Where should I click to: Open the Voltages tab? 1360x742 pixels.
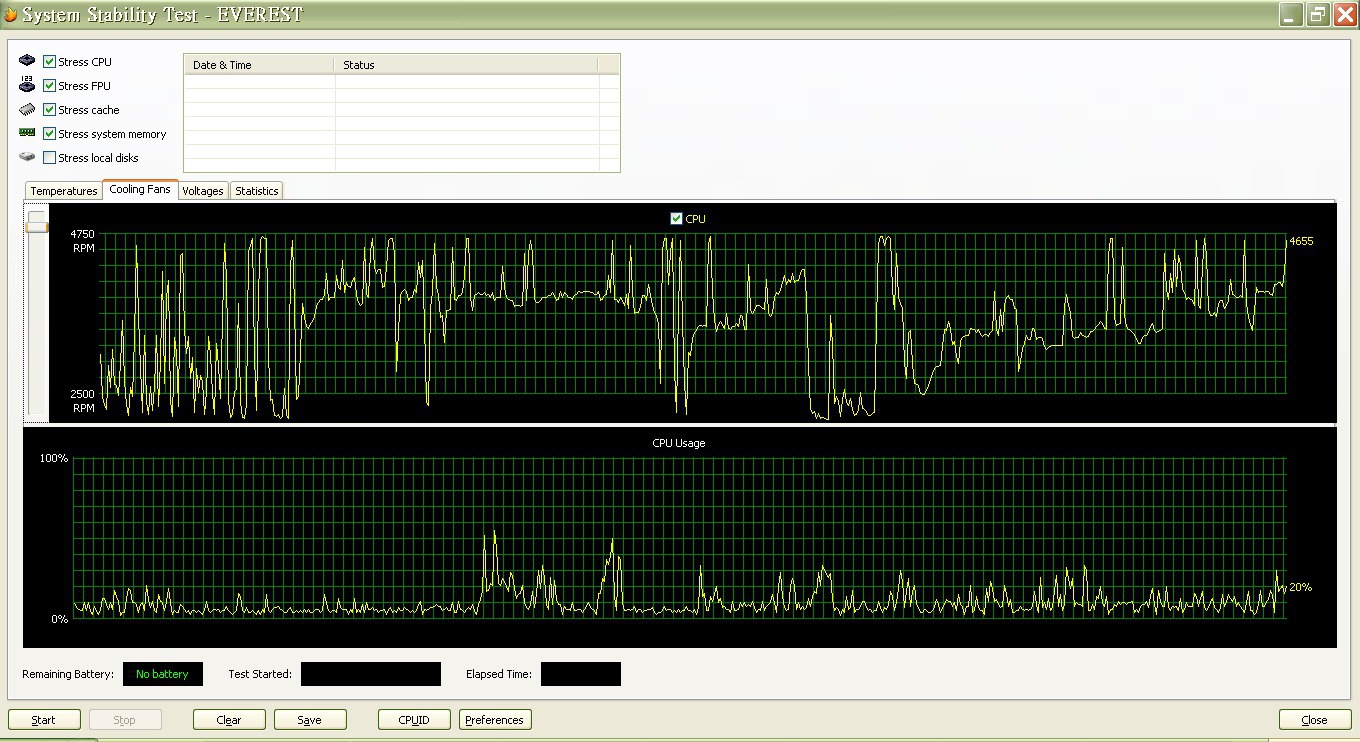203,191
